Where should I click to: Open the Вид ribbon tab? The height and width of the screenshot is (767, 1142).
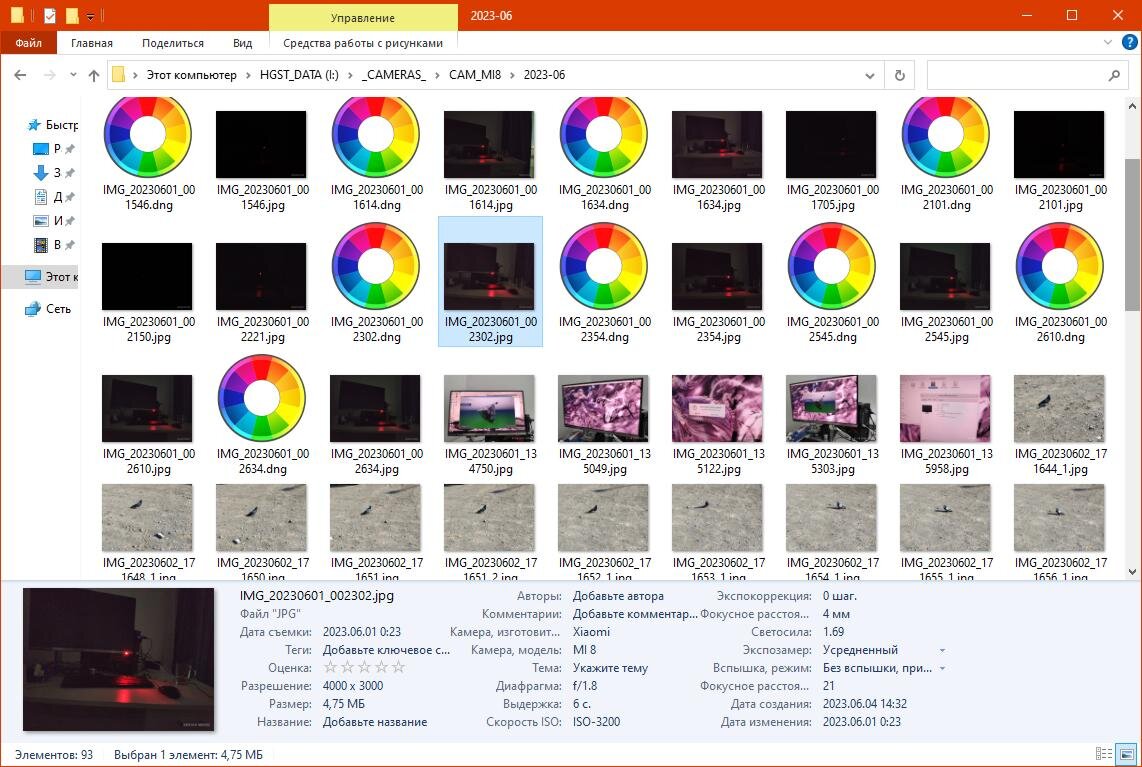[243, 43]
